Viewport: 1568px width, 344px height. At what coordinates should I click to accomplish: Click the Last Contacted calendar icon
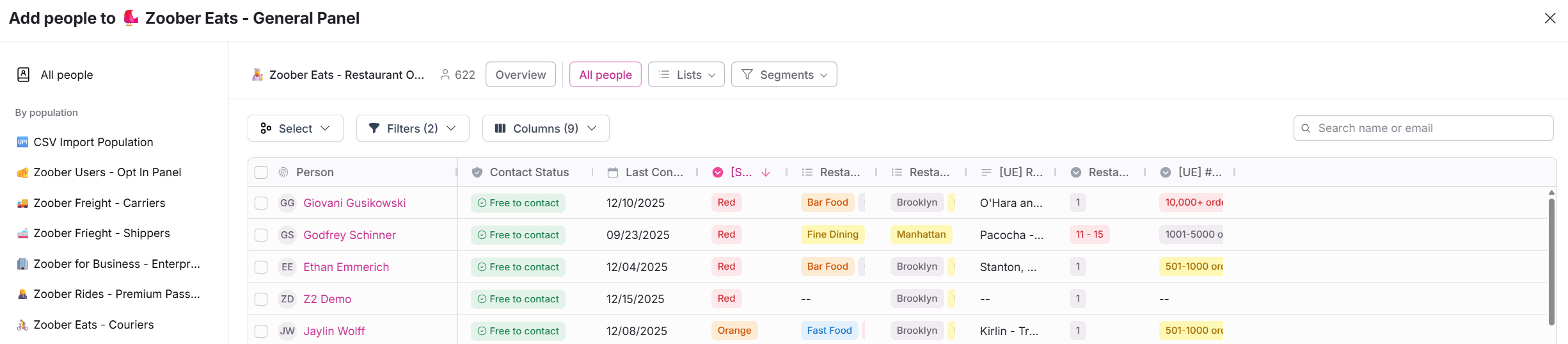tap(612, 172)
